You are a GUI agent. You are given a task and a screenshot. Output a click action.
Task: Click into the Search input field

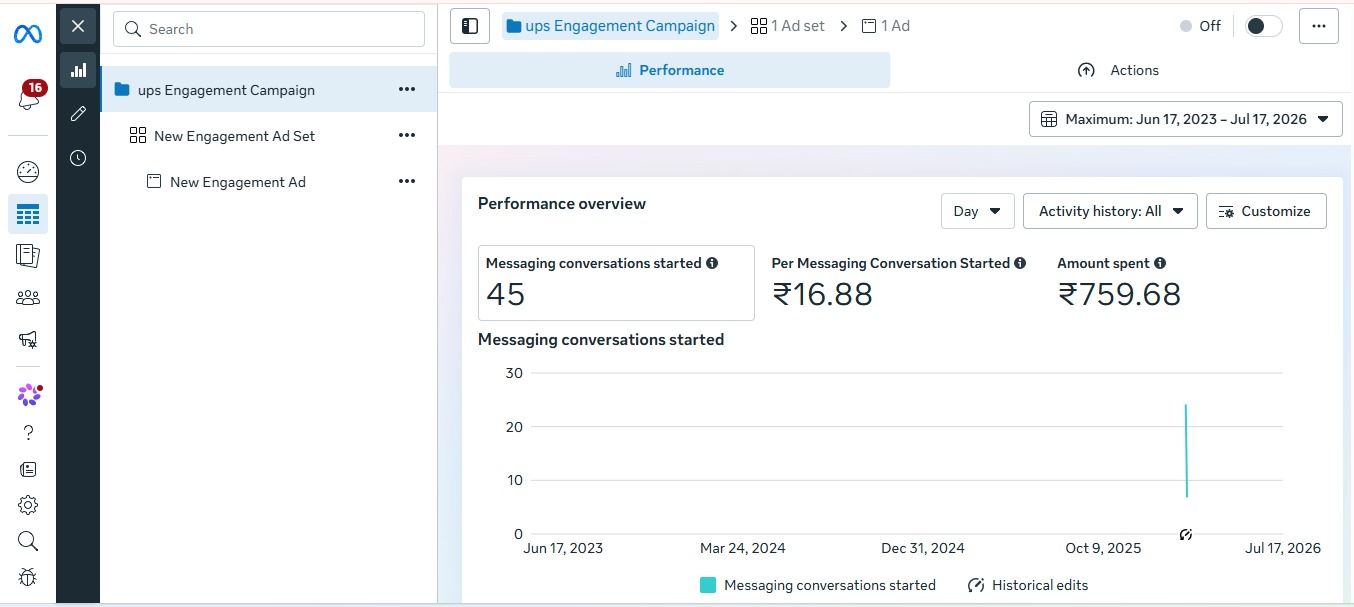tap(269, 29)
